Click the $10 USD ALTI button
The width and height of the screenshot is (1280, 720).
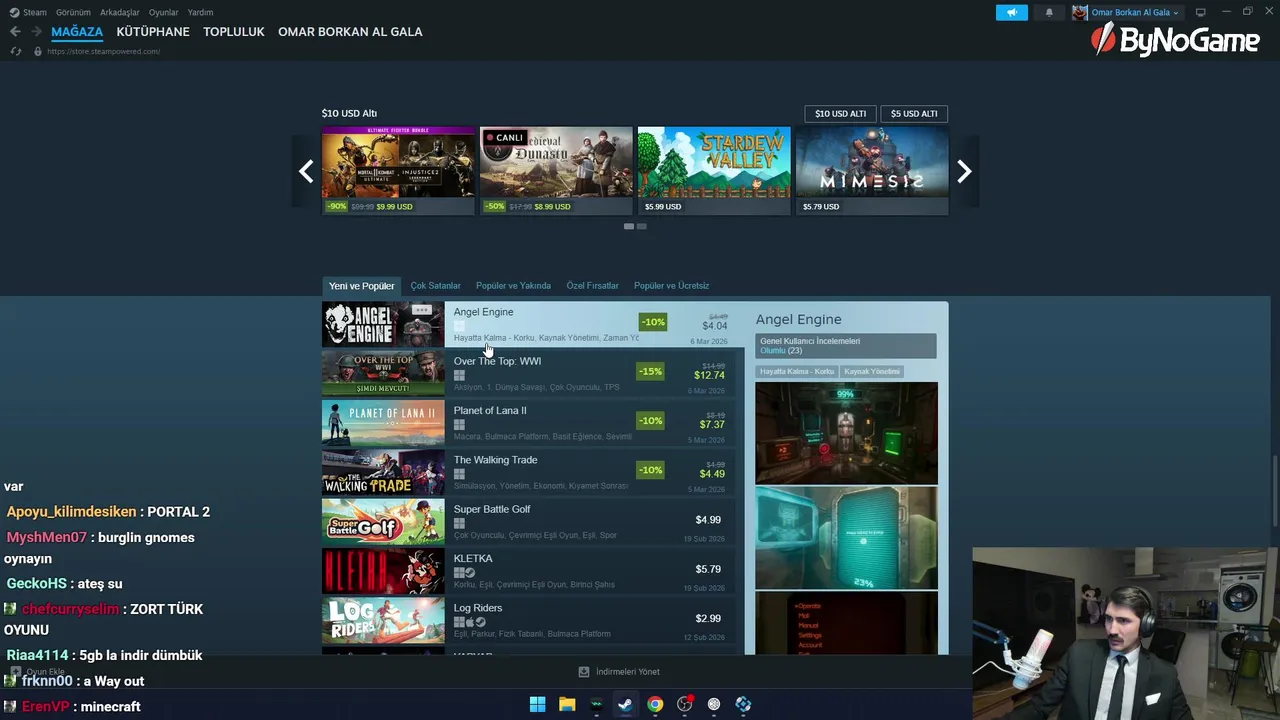840,114
